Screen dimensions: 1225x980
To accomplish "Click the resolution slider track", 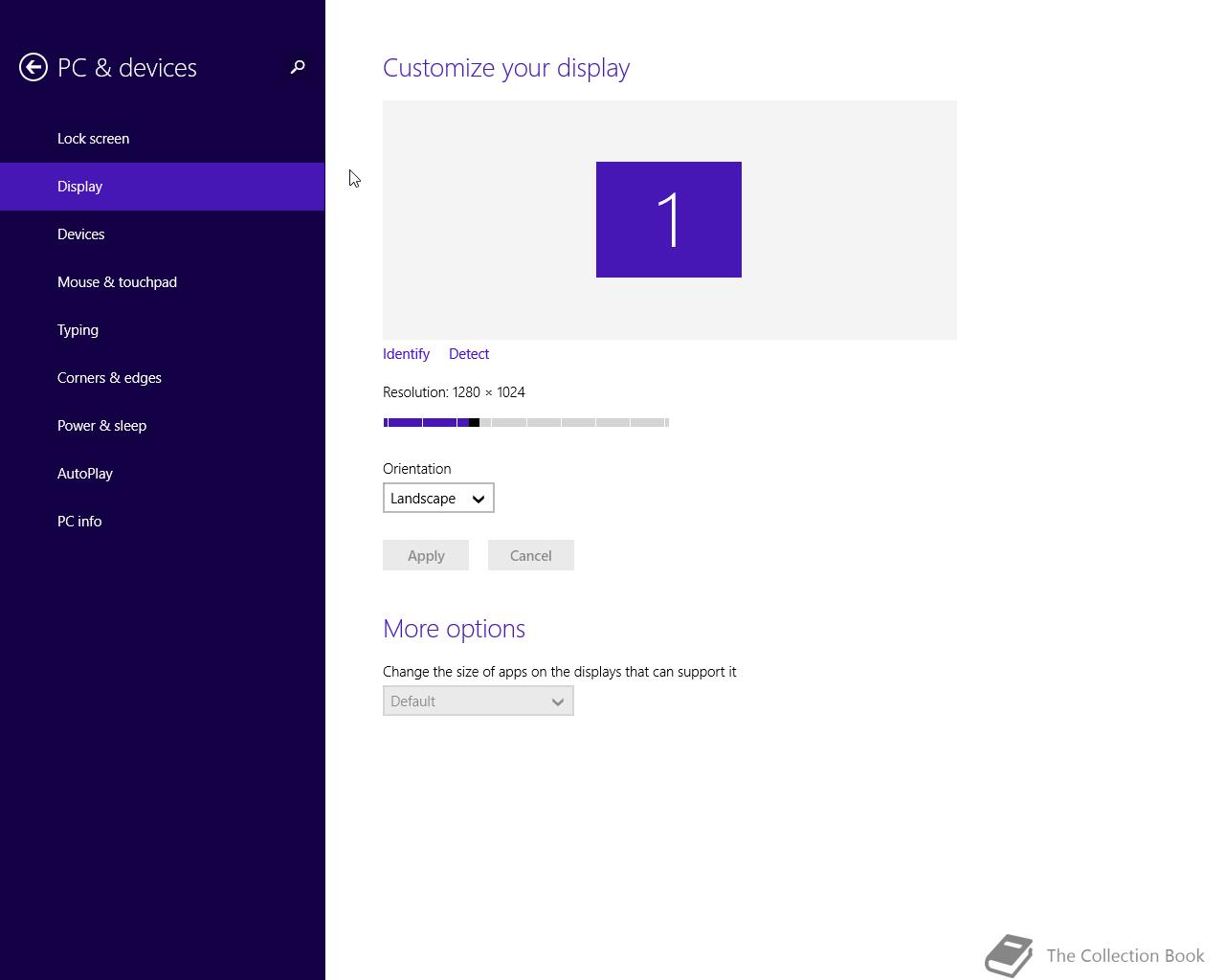I will (x=525, y=422).
